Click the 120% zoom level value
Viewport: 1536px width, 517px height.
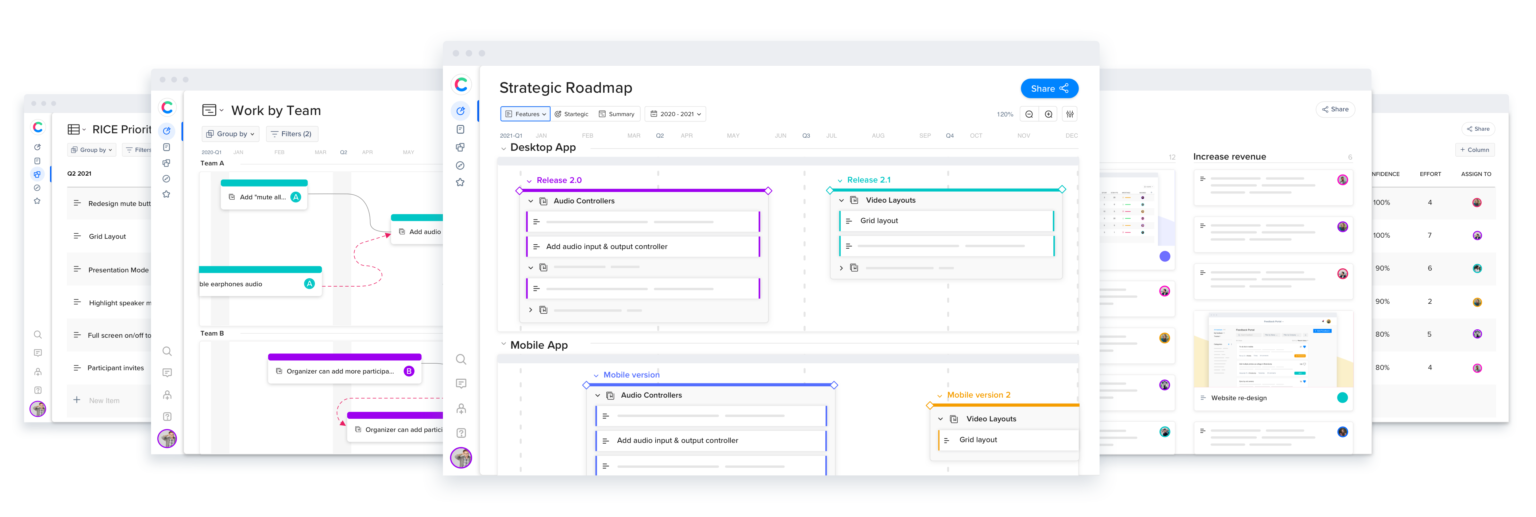[1005, 115]
